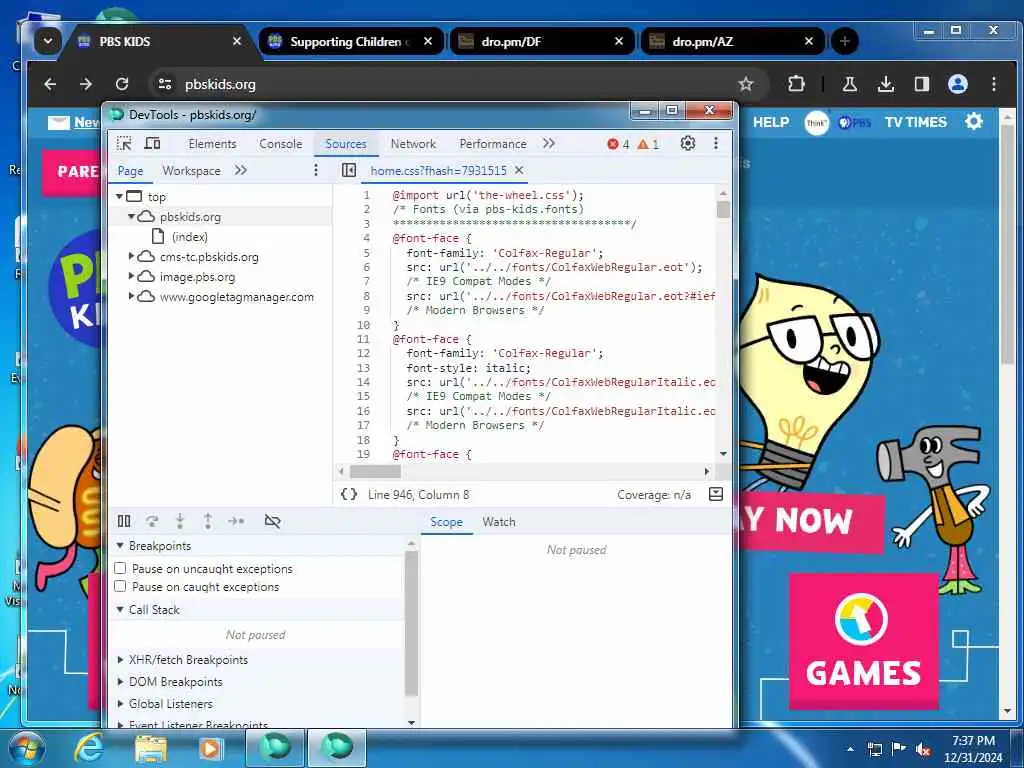Switch to the Console panel

coord(281,144)
